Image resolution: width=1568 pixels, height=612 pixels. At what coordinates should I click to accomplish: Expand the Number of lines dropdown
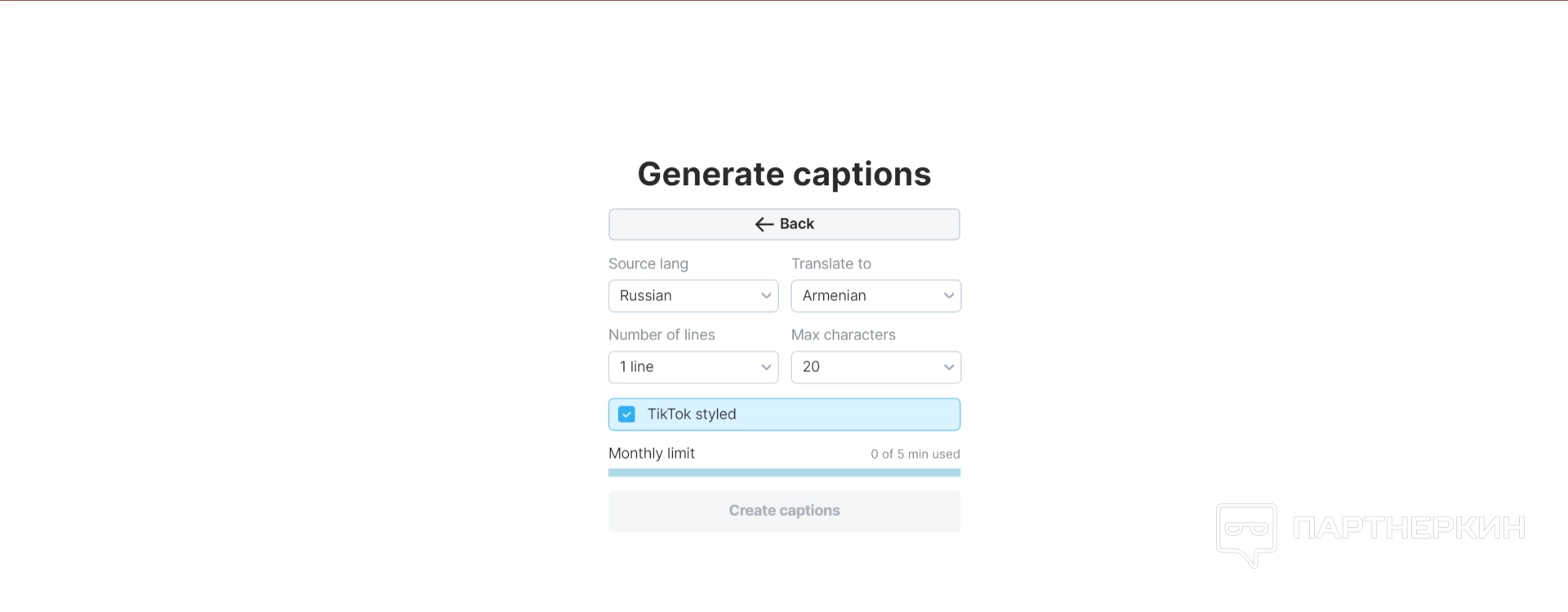[x=693, y=367]
